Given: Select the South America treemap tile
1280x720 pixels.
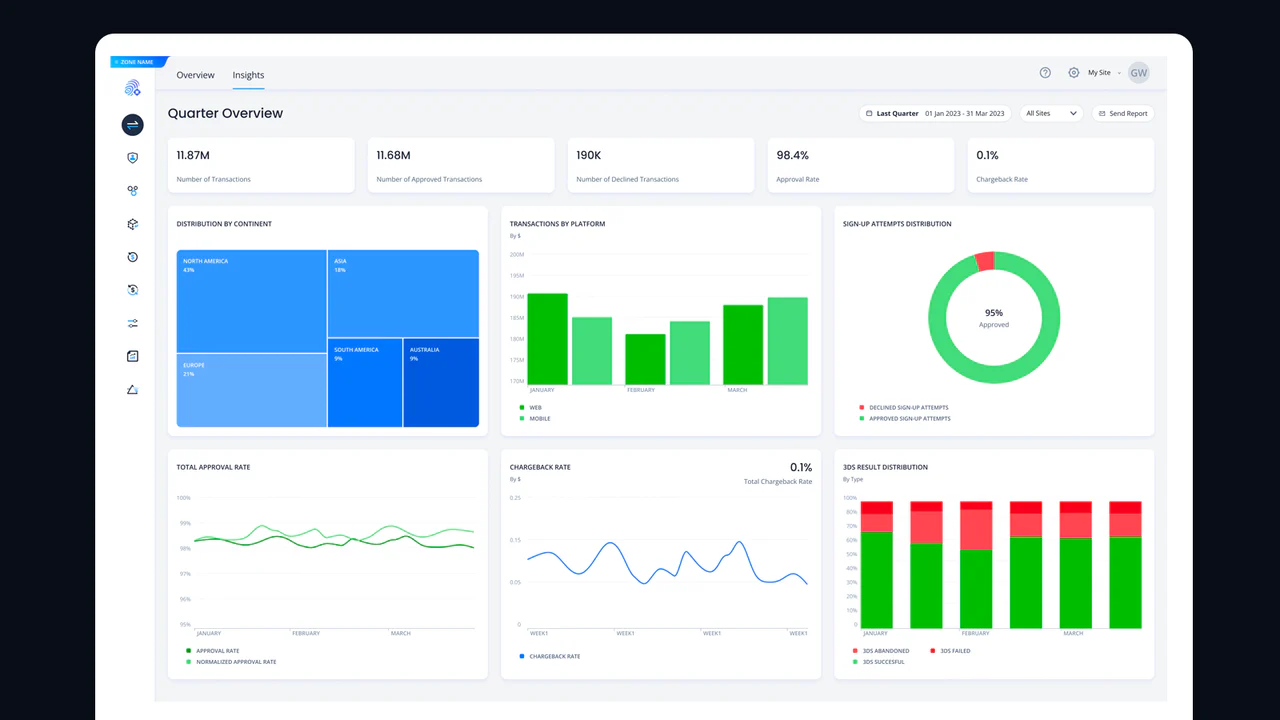Looking at the screenshot, I should point(365,383).
